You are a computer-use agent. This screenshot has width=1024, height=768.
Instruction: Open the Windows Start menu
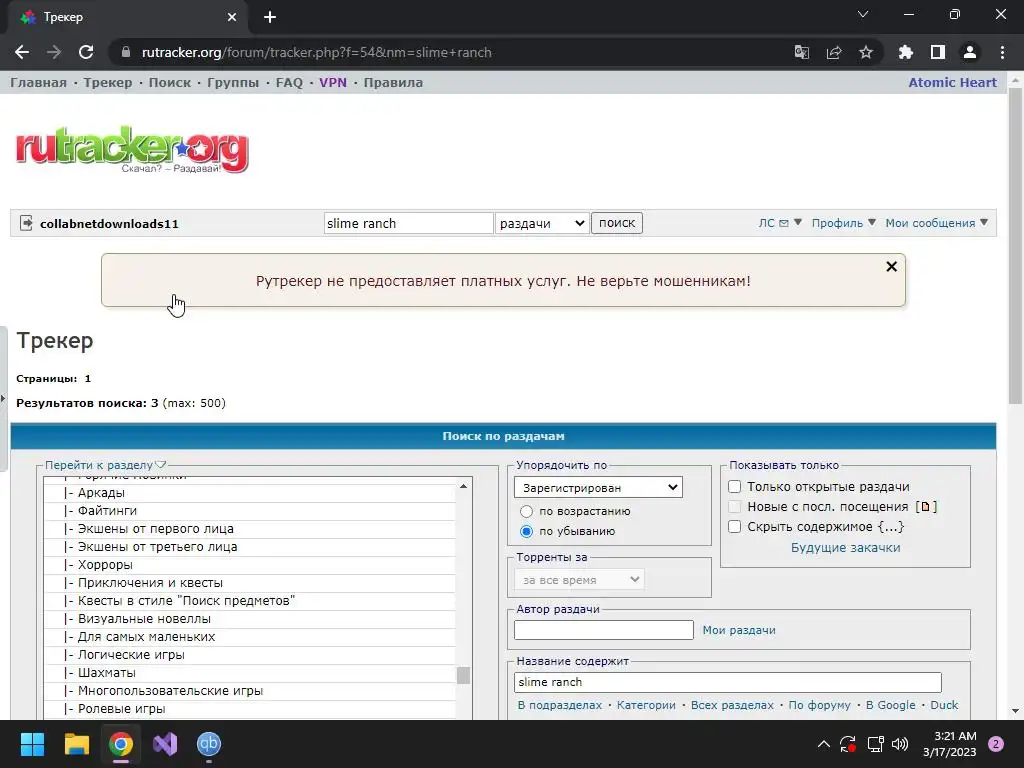tap(32, 744)
